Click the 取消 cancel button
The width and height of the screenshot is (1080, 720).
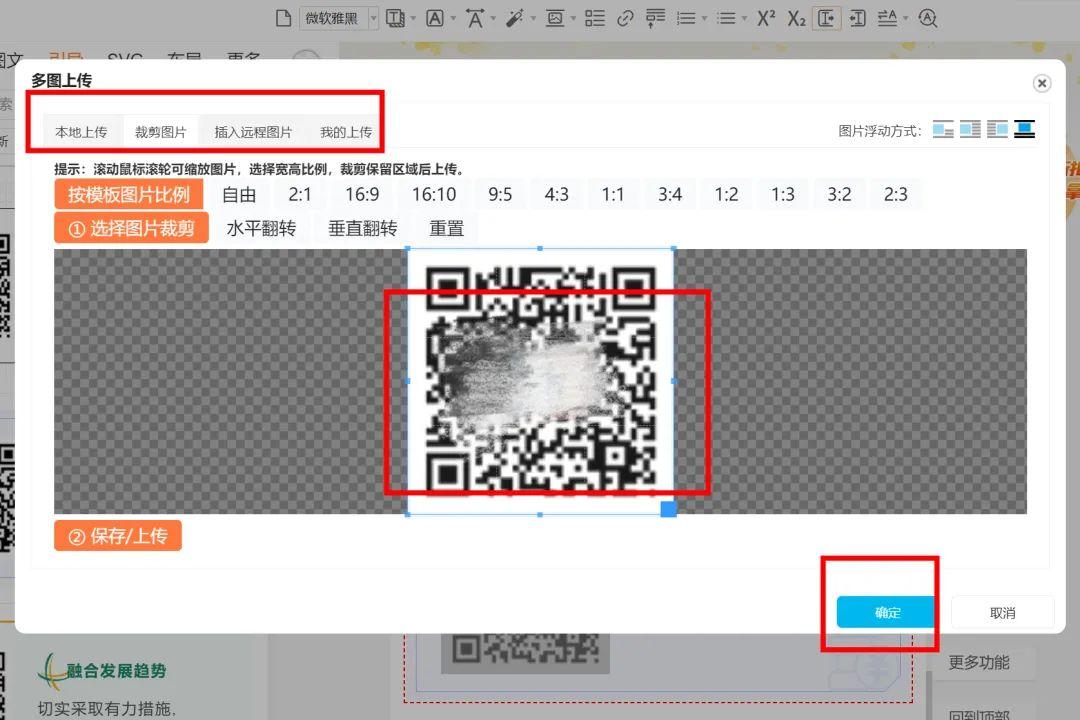point(1002,613)
